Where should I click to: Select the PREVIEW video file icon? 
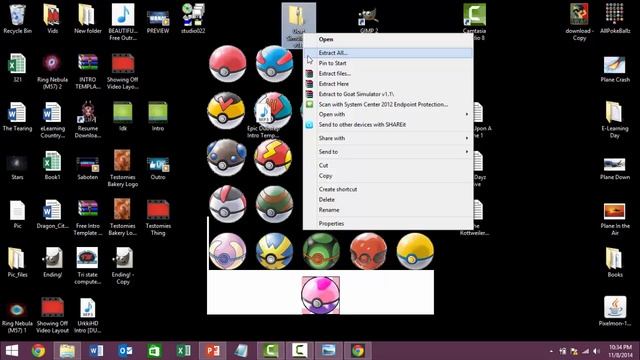tap(158, 19)
